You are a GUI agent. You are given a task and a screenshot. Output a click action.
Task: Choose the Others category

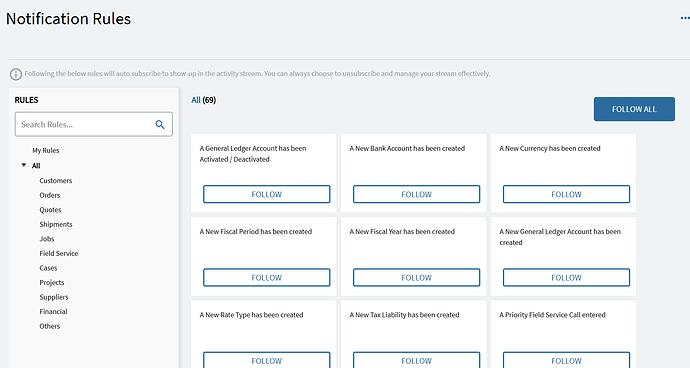pos(50,326)
